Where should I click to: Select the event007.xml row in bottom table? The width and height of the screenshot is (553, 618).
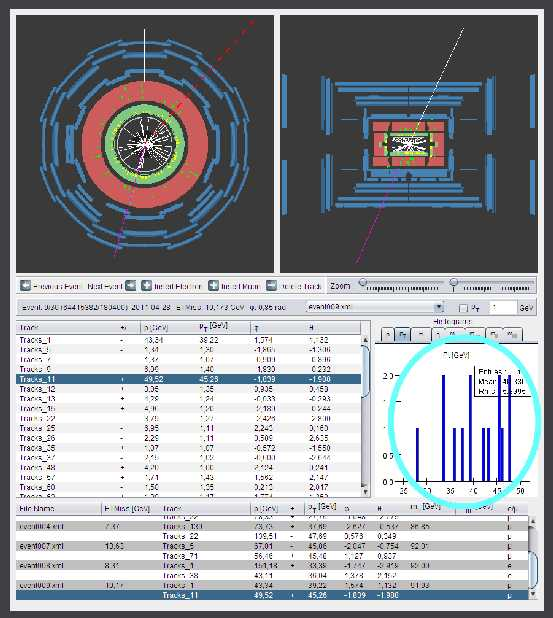coord(272,546)
